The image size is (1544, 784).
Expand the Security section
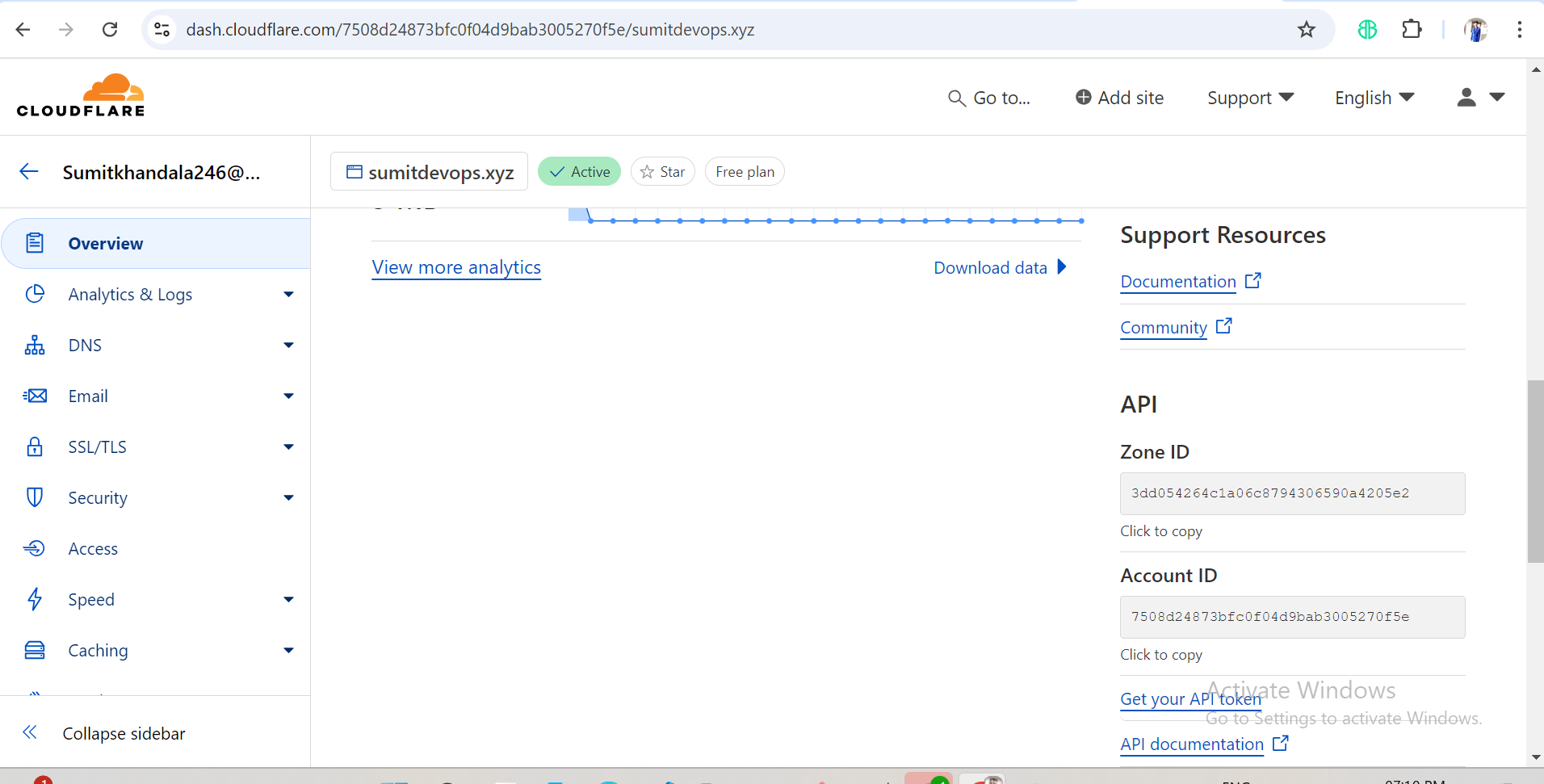click(x=288, y=498)
